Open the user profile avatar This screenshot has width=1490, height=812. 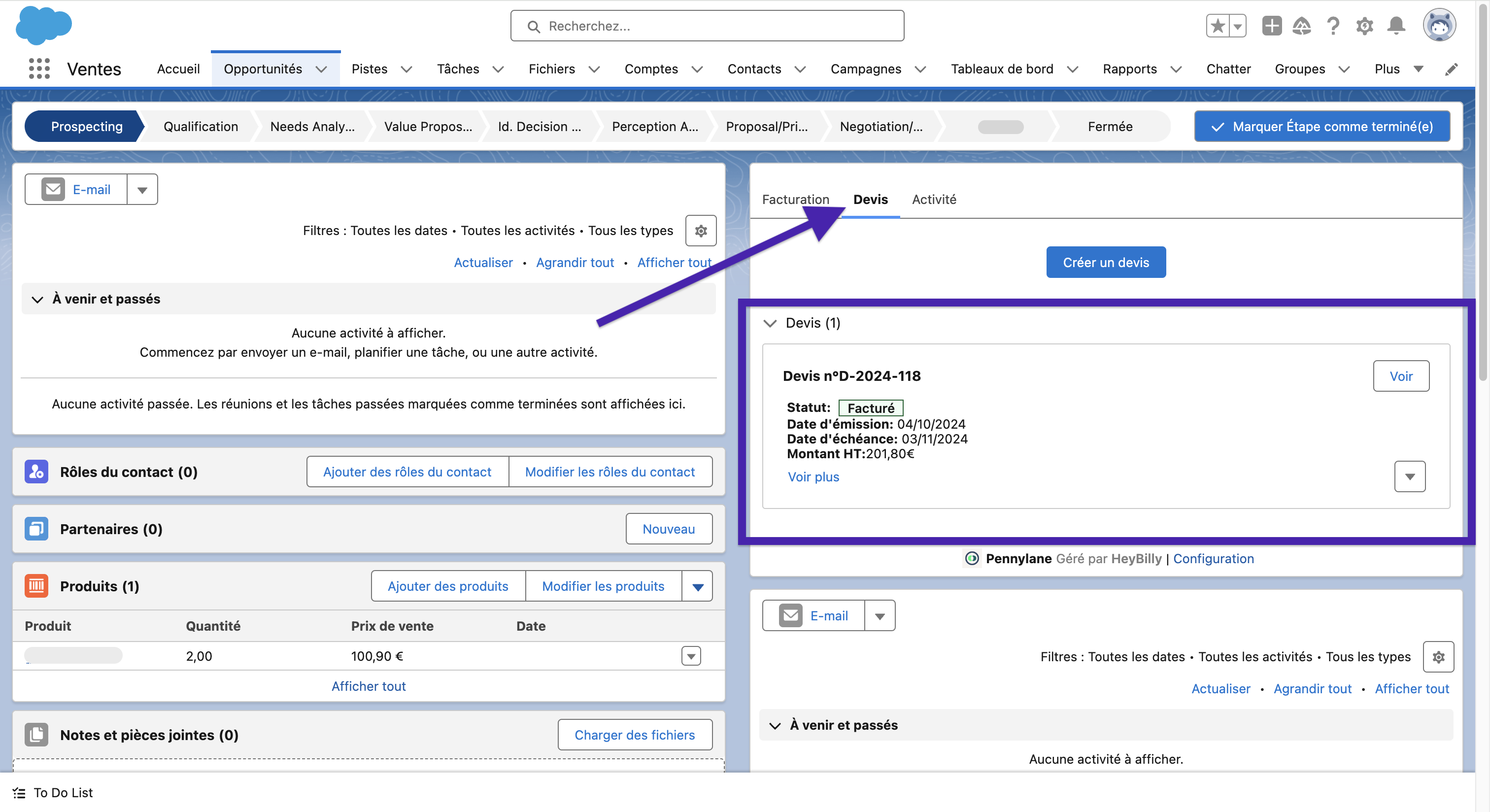pos(1439,26)
